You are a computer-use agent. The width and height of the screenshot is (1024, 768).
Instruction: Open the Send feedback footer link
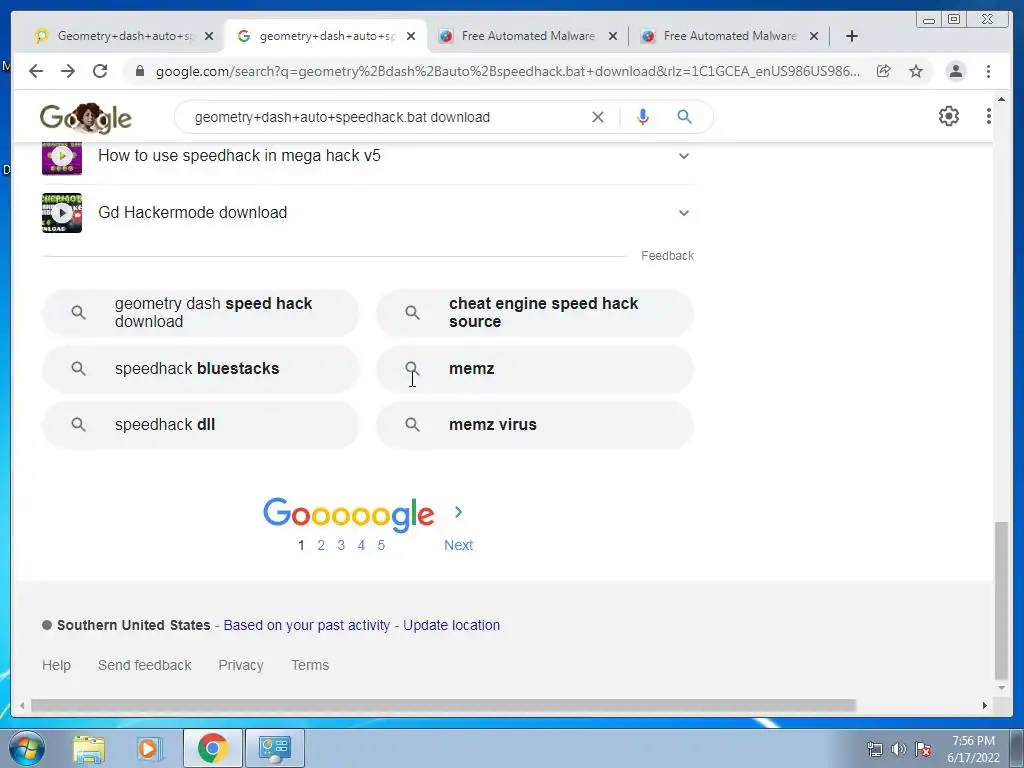point(144,665)
